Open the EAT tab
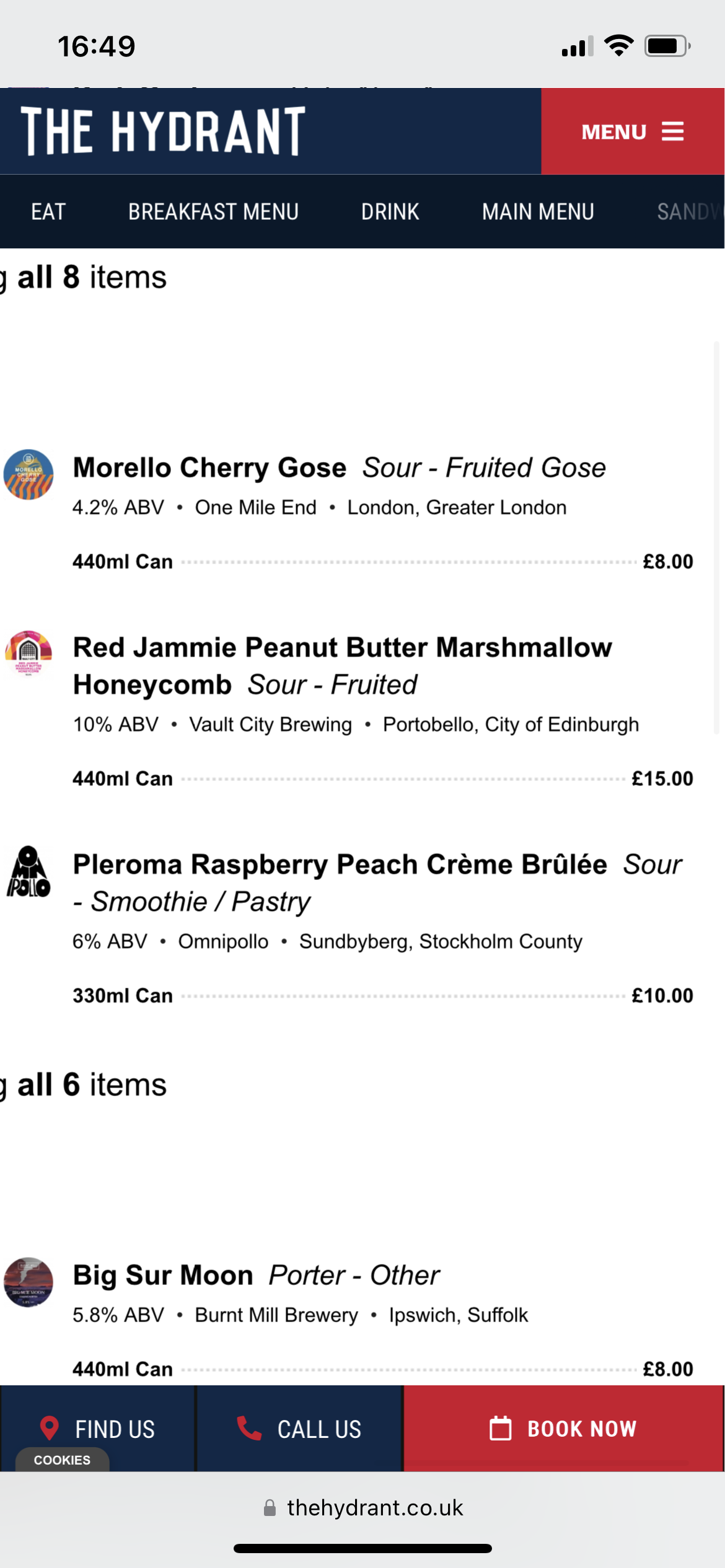The width and height of the screenshot is (725, 1568). point(48,212)
